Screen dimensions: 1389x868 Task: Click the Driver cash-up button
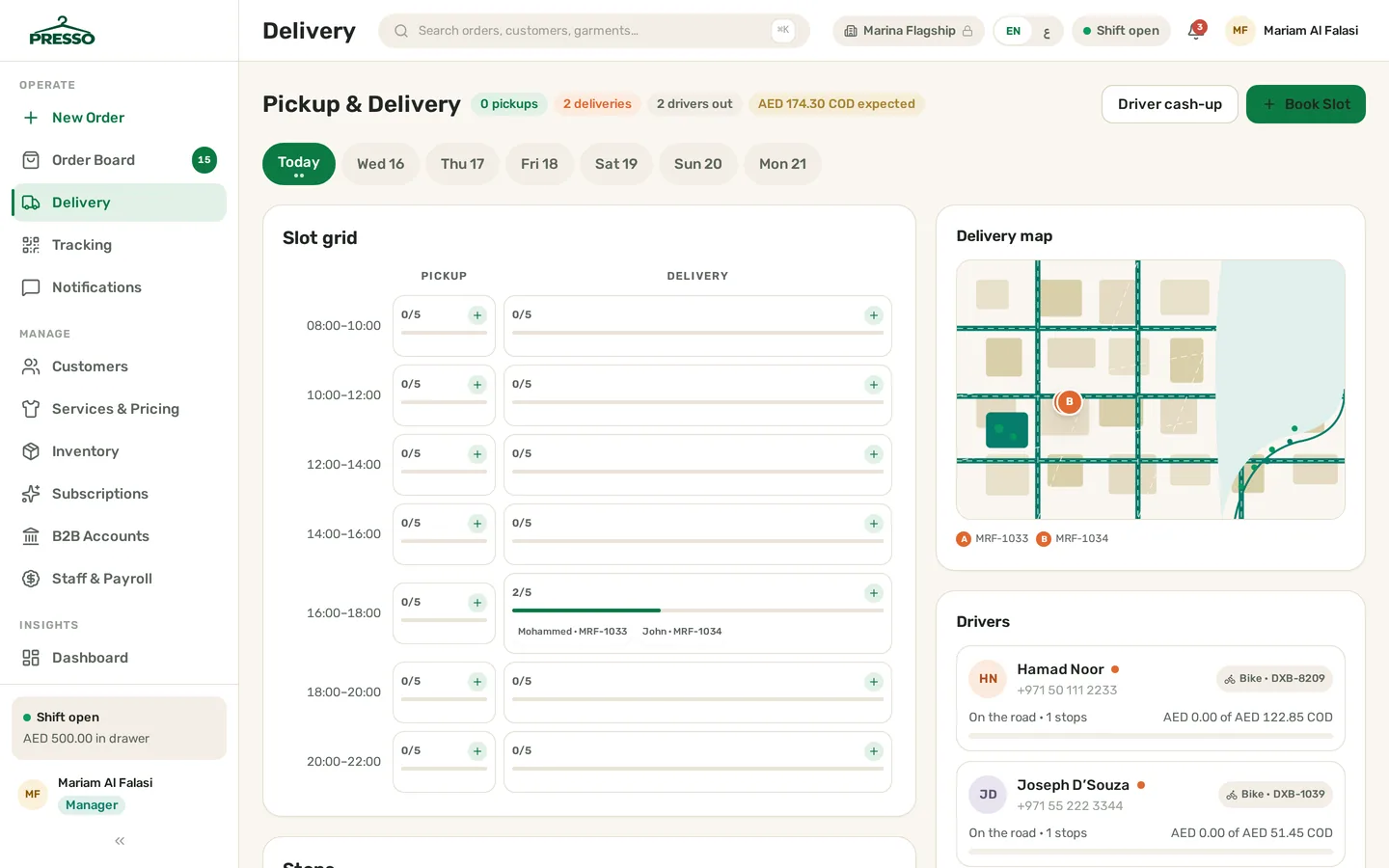pyautogui.click(x=1170, y=104)
